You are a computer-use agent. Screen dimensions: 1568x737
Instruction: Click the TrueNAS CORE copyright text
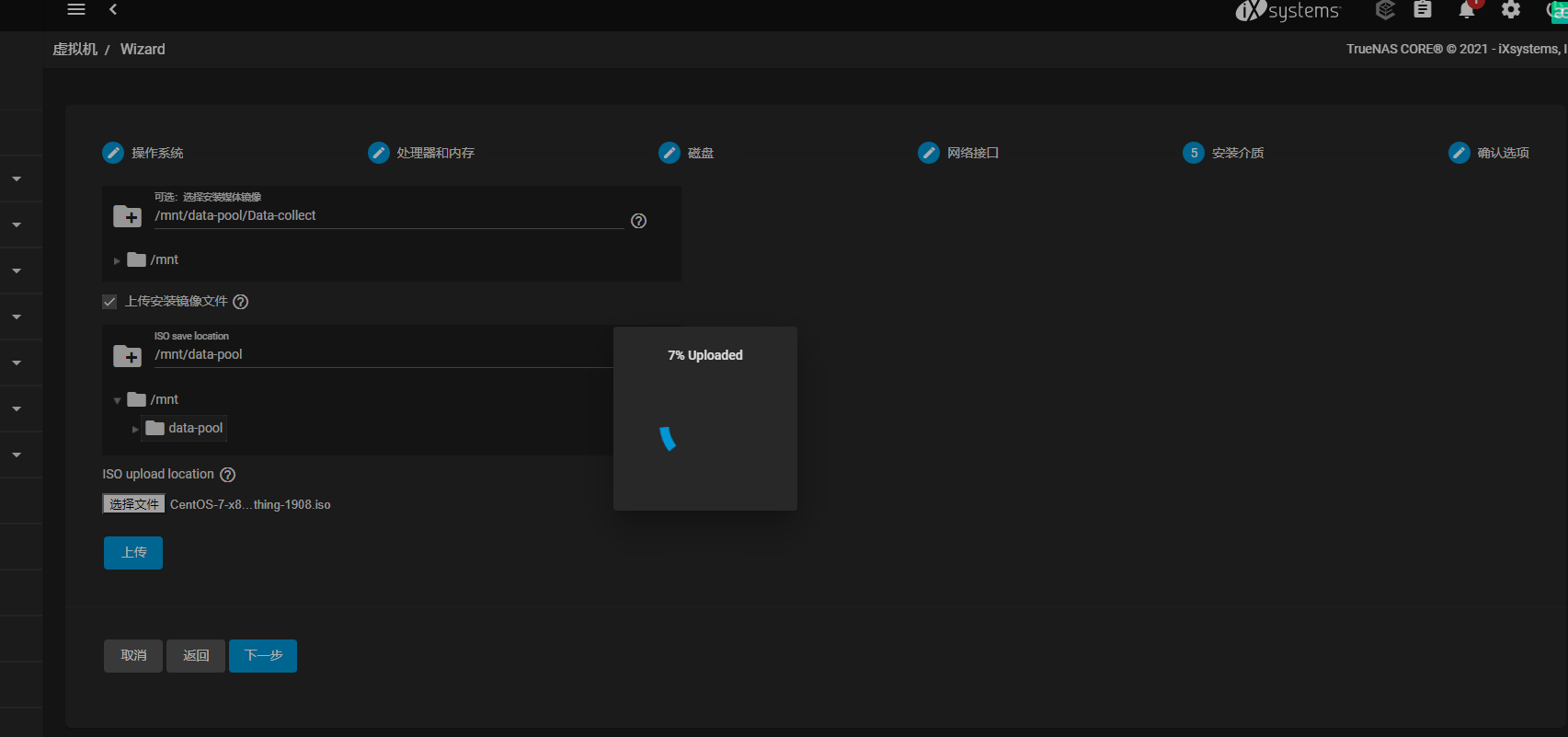pos(1457,50)
